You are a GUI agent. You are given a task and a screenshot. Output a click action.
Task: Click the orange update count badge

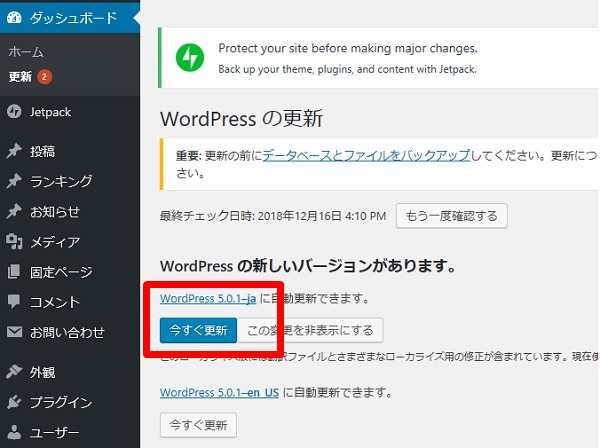pyautogui.click(x=44, y=77)
